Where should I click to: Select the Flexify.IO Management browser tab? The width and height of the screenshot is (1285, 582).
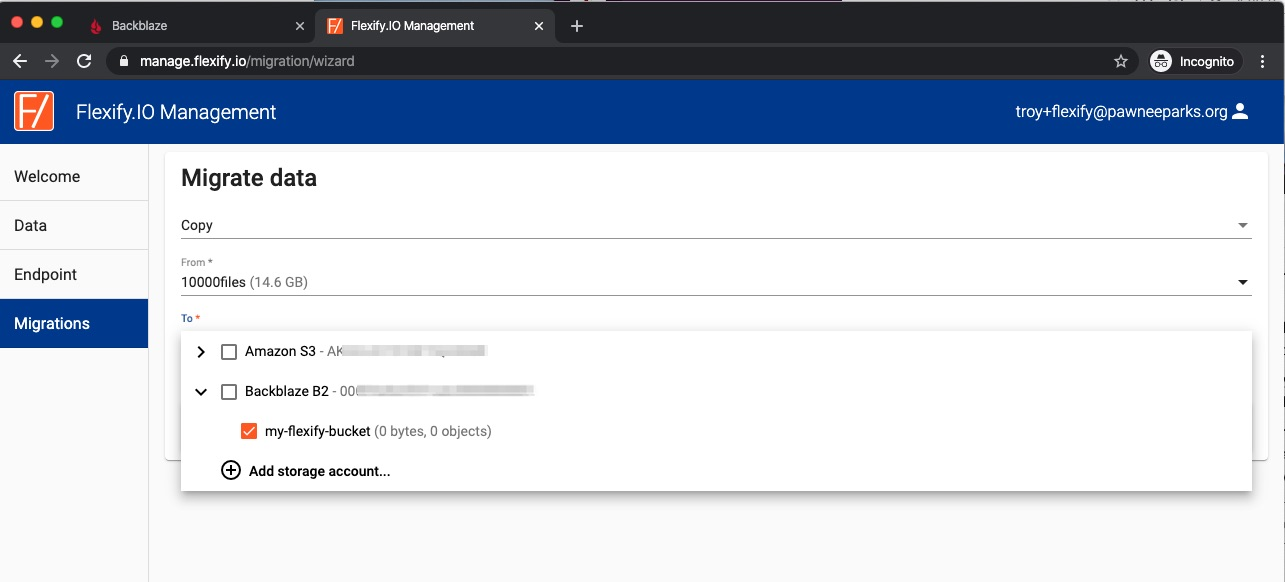[x=435, y=26]
